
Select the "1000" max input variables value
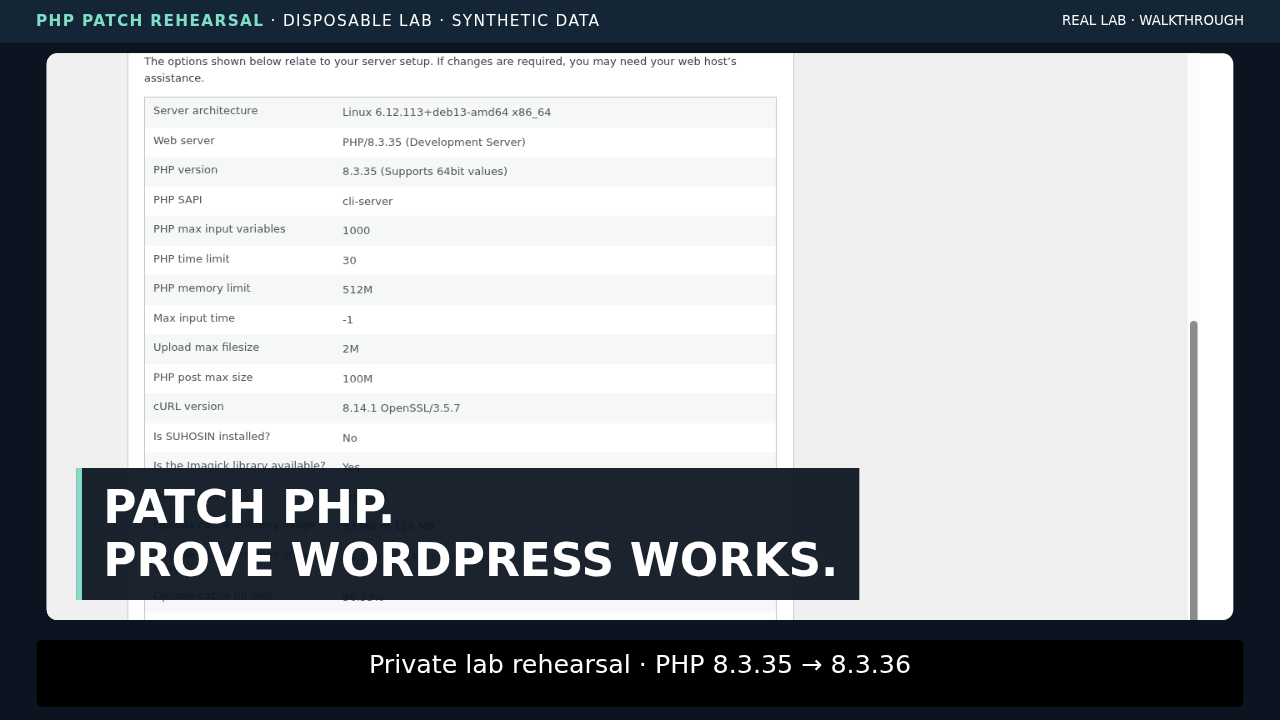coord(356,231)
